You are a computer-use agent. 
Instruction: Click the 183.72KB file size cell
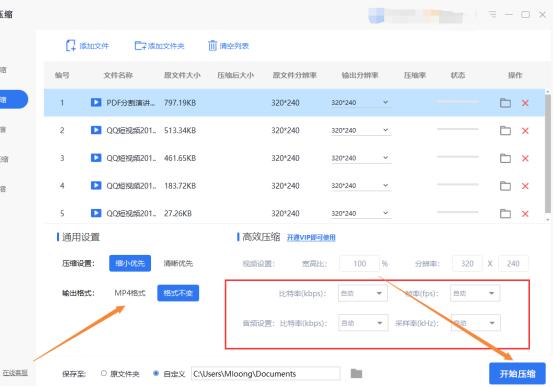[180, 186]
